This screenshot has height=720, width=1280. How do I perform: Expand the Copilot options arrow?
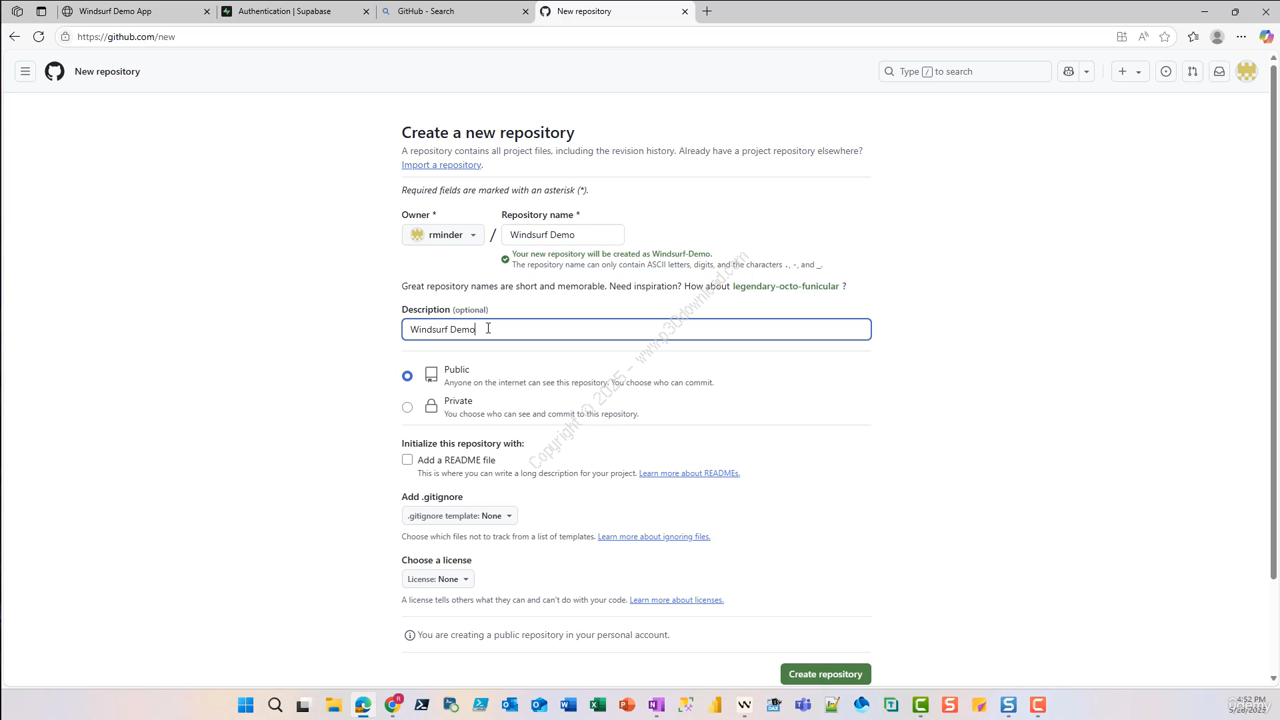[1086, 71]
